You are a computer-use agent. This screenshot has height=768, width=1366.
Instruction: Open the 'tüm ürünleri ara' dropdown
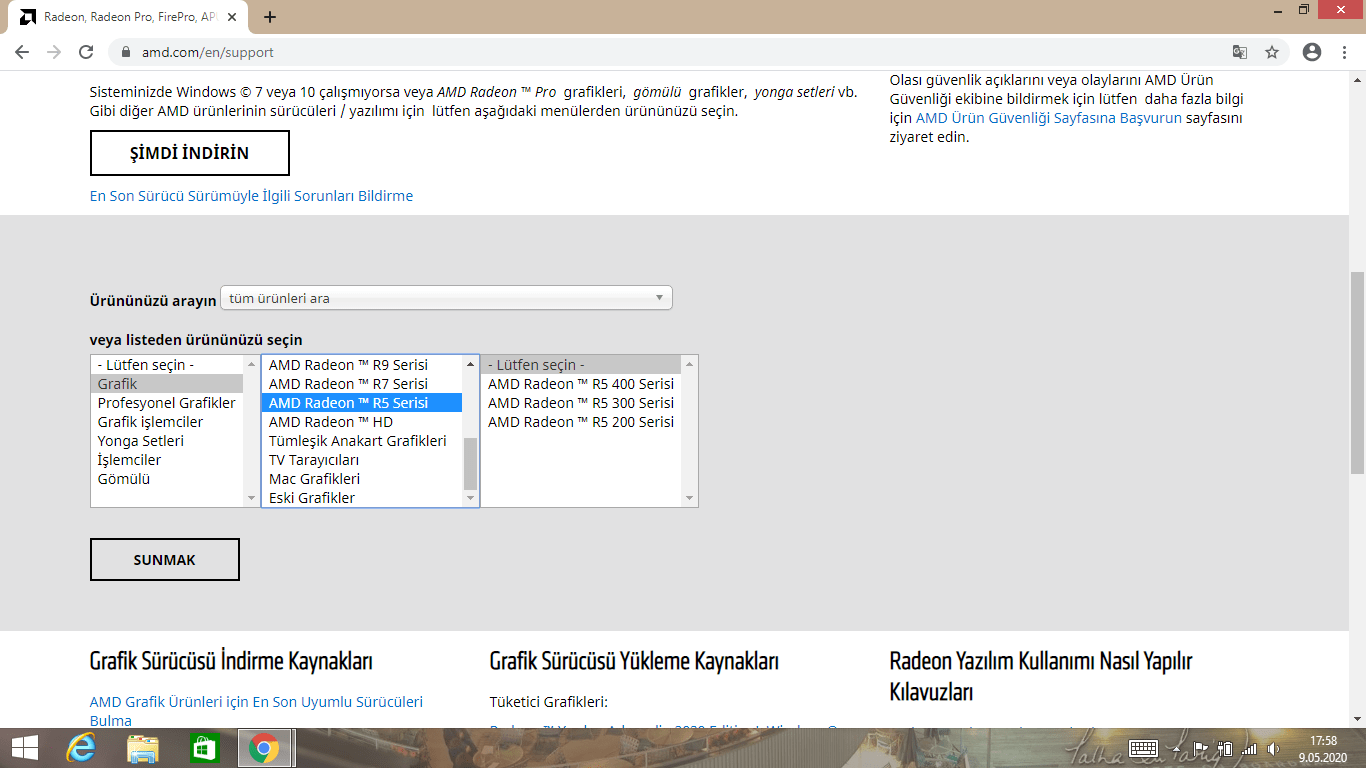(446, 298)
